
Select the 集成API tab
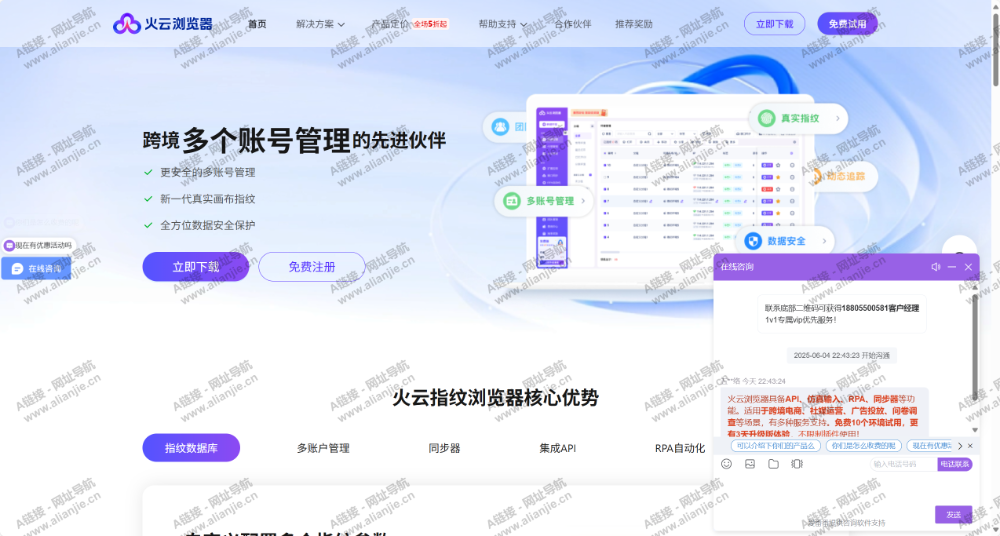click(x=557, y=448)
